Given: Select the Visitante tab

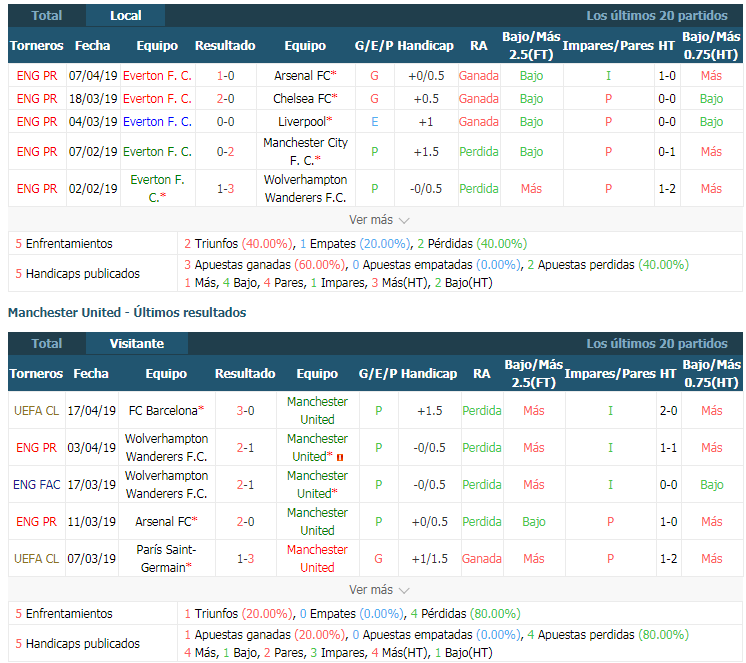Looking at the screenshot, I should coord(137,343).
